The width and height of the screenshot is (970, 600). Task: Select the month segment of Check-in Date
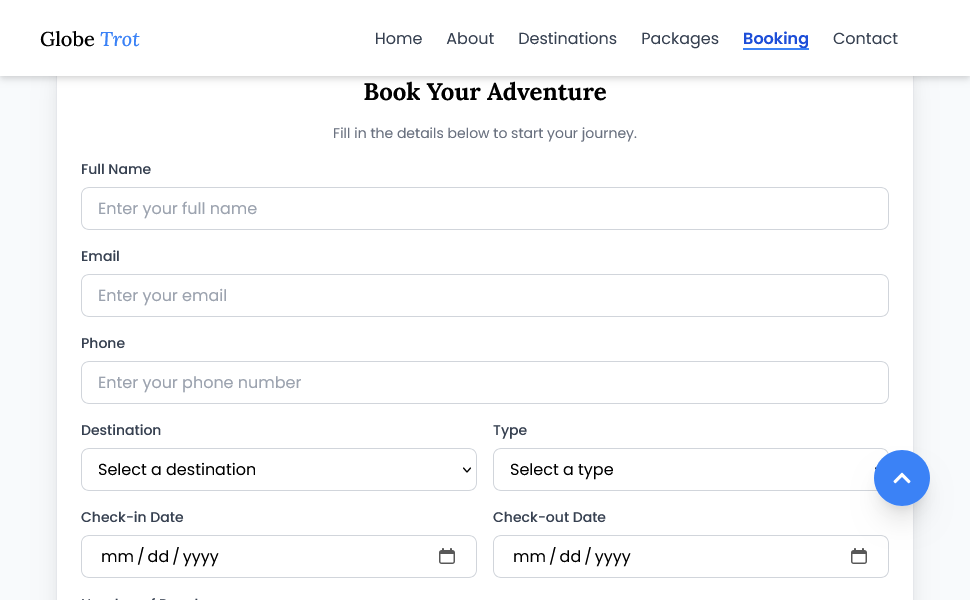tap(117, 556)
